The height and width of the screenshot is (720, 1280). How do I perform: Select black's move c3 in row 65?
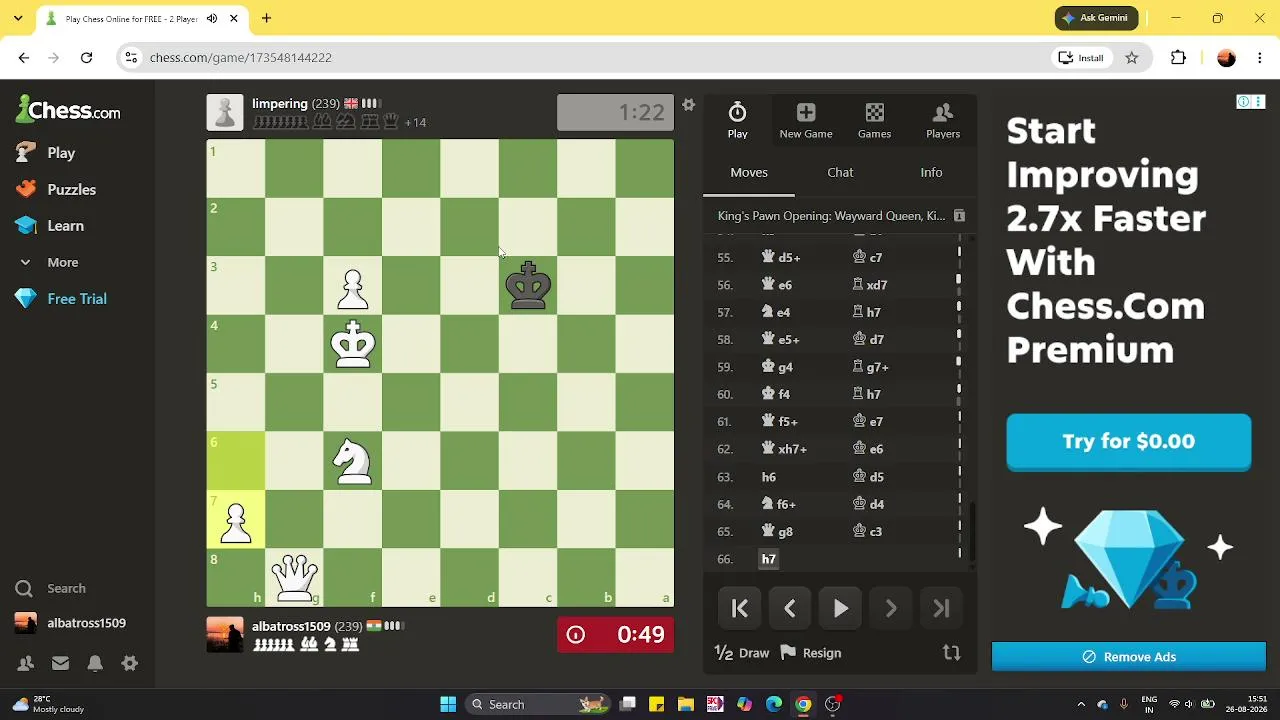tap(867, 532)
